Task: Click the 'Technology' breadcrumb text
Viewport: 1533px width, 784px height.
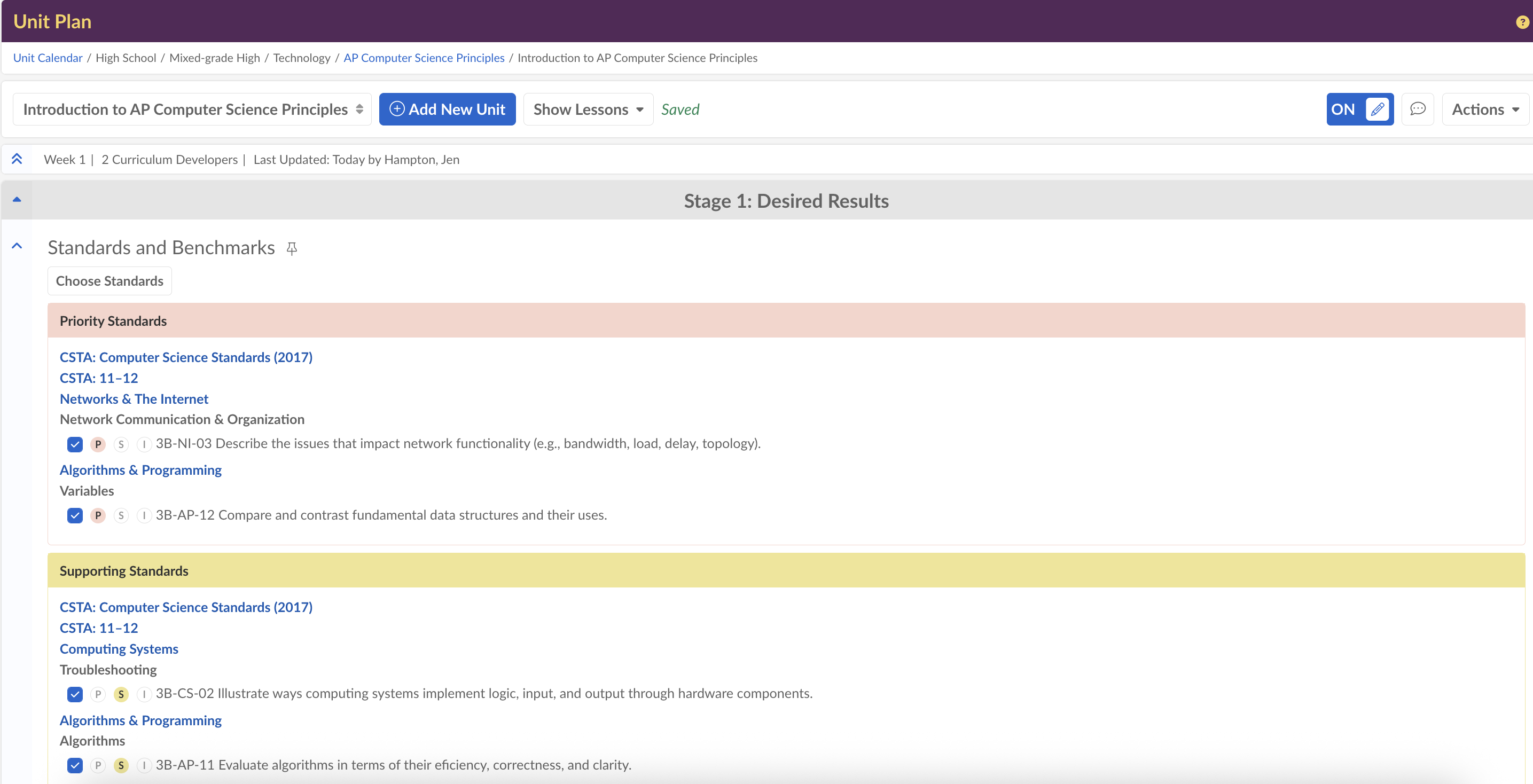Action: coord(302,58)
